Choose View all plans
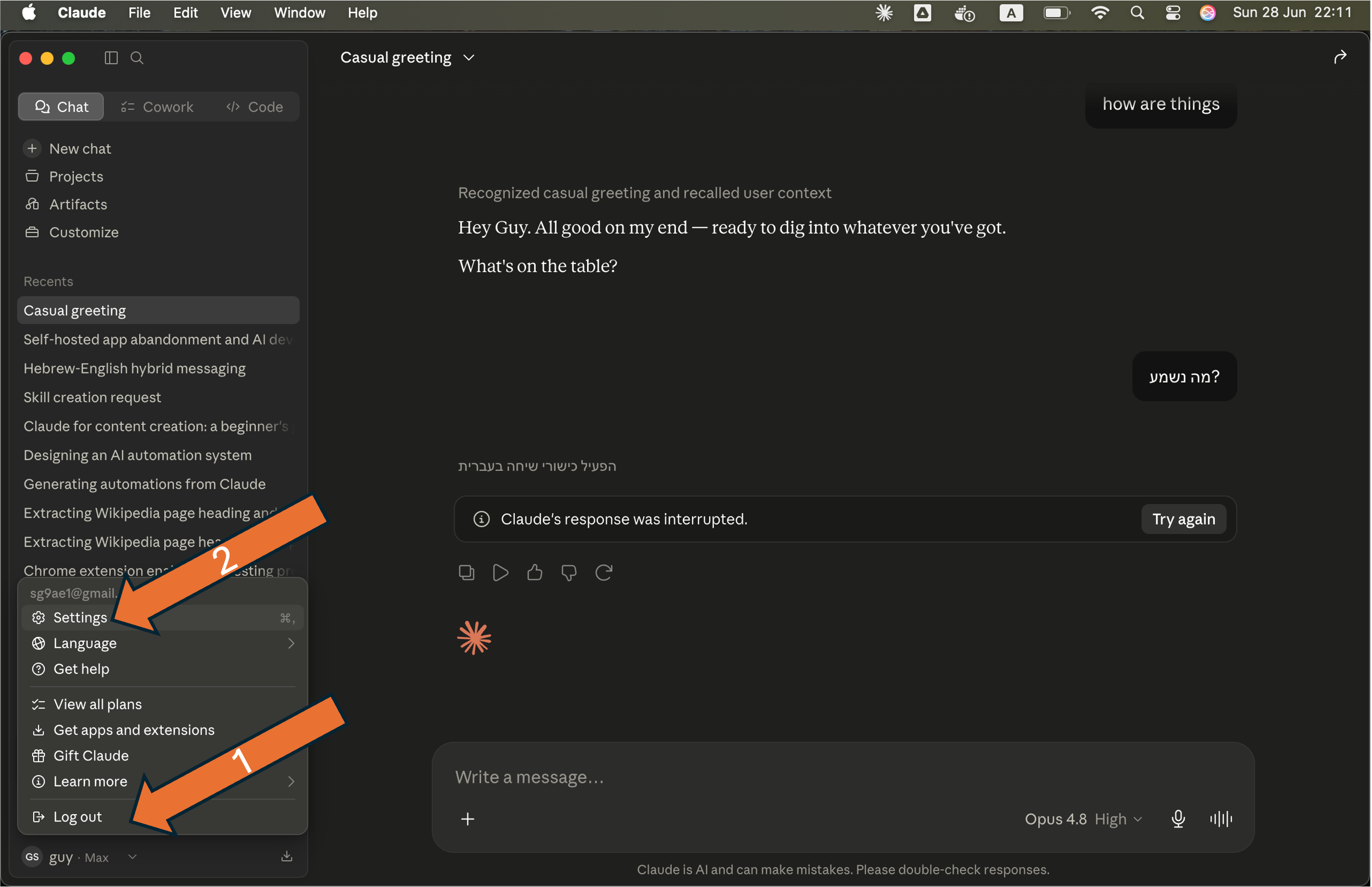The width and height of the screenshot is (1372, 887). point(162,704)
